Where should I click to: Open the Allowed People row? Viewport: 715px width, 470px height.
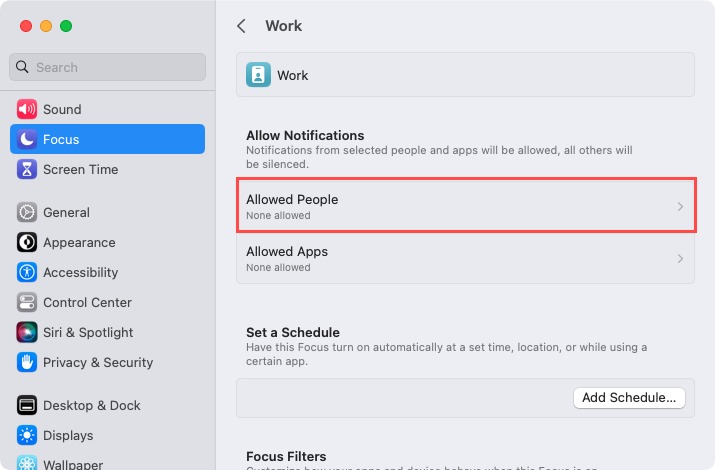tap(466, 205)
